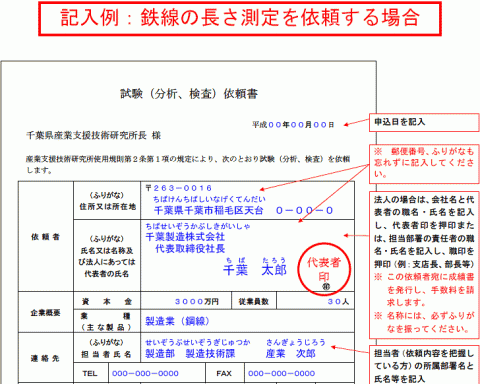Viewport: 480px width, 384px height.
Task: Click the 従業員数 label cell
Action: [254, 301]
